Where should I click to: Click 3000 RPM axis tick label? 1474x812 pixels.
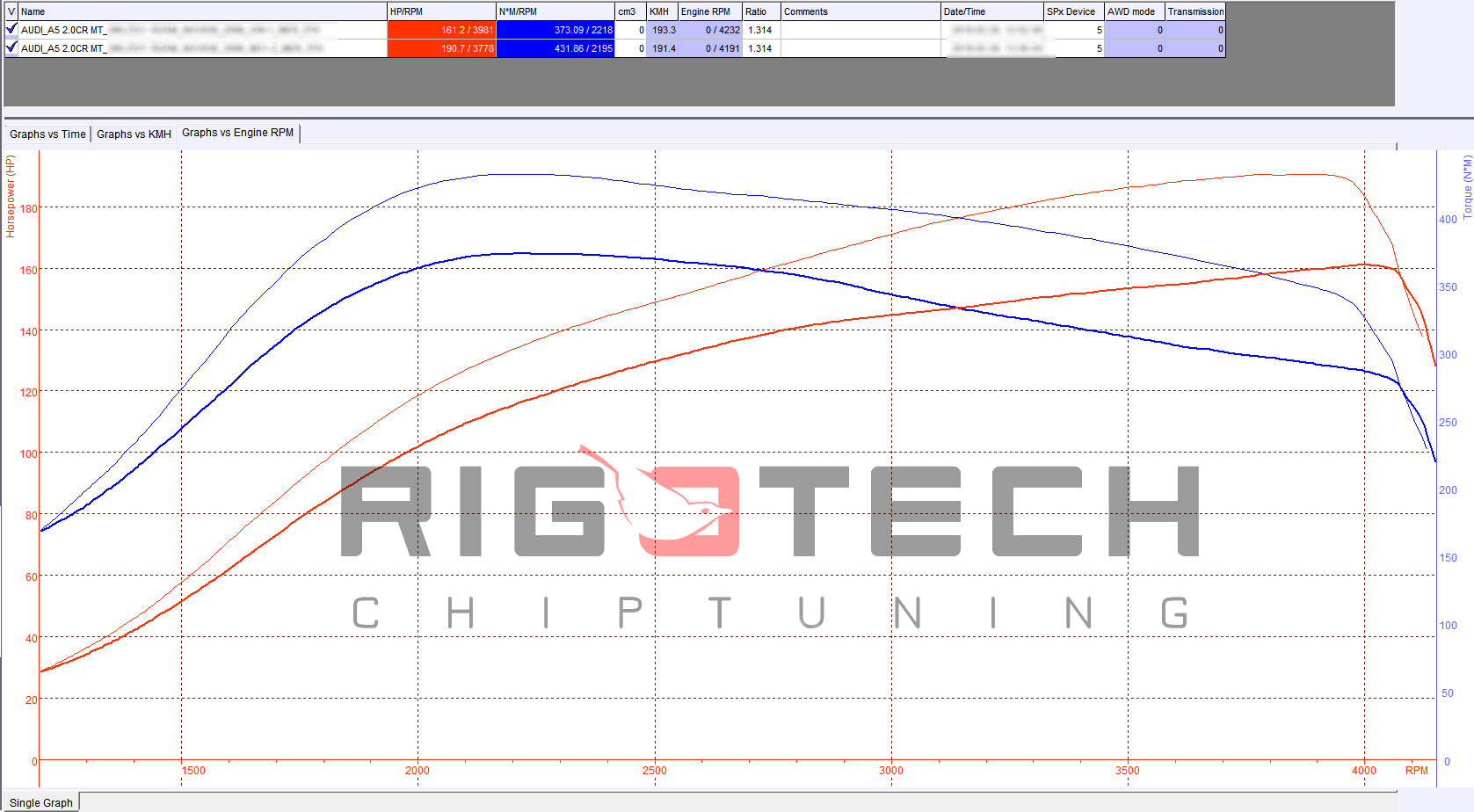point(891,771)
